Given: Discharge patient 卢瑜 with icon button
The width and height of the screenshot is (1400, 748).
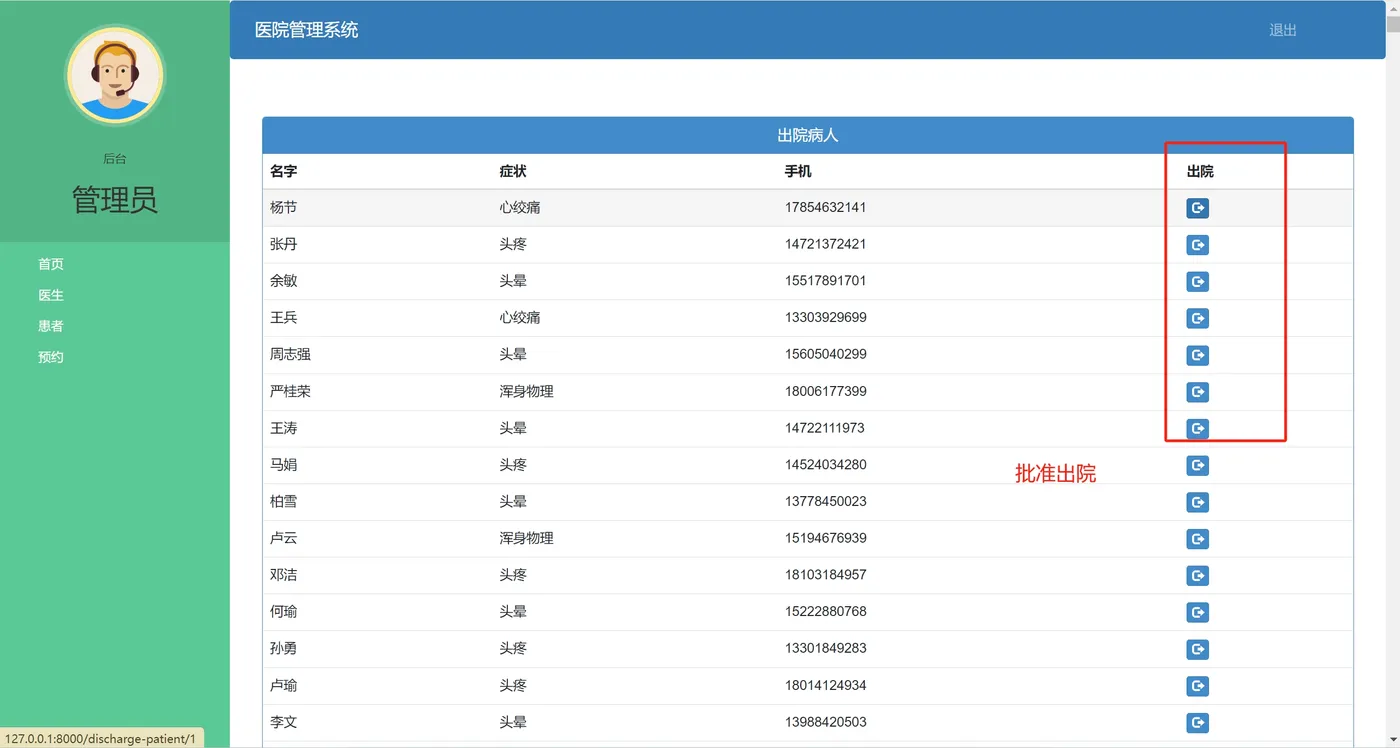Looking at the screenshot, I should 1197,686.
